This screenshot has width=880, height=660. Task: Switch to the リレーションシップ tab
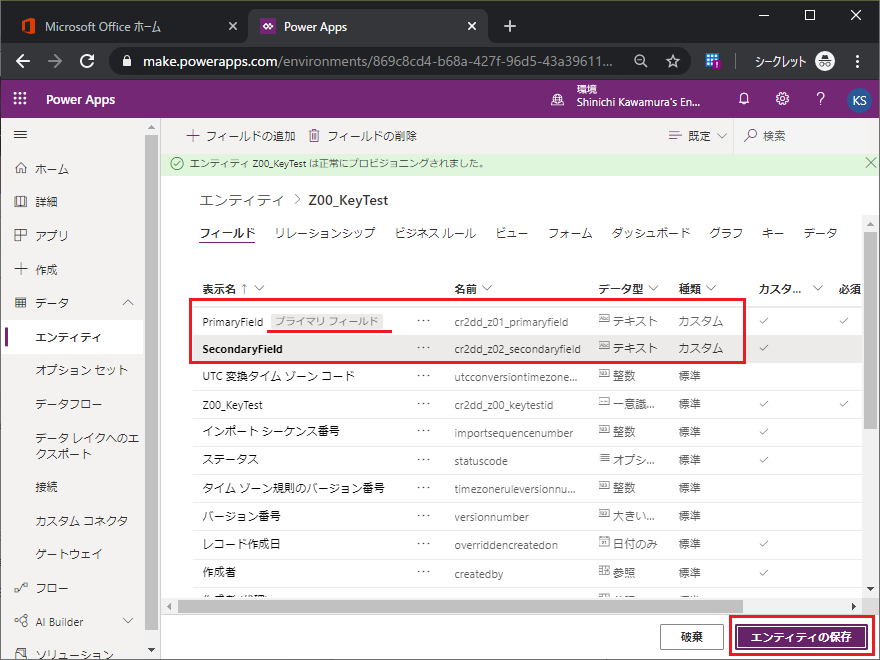pyautogui.click(x=325, y=233)
